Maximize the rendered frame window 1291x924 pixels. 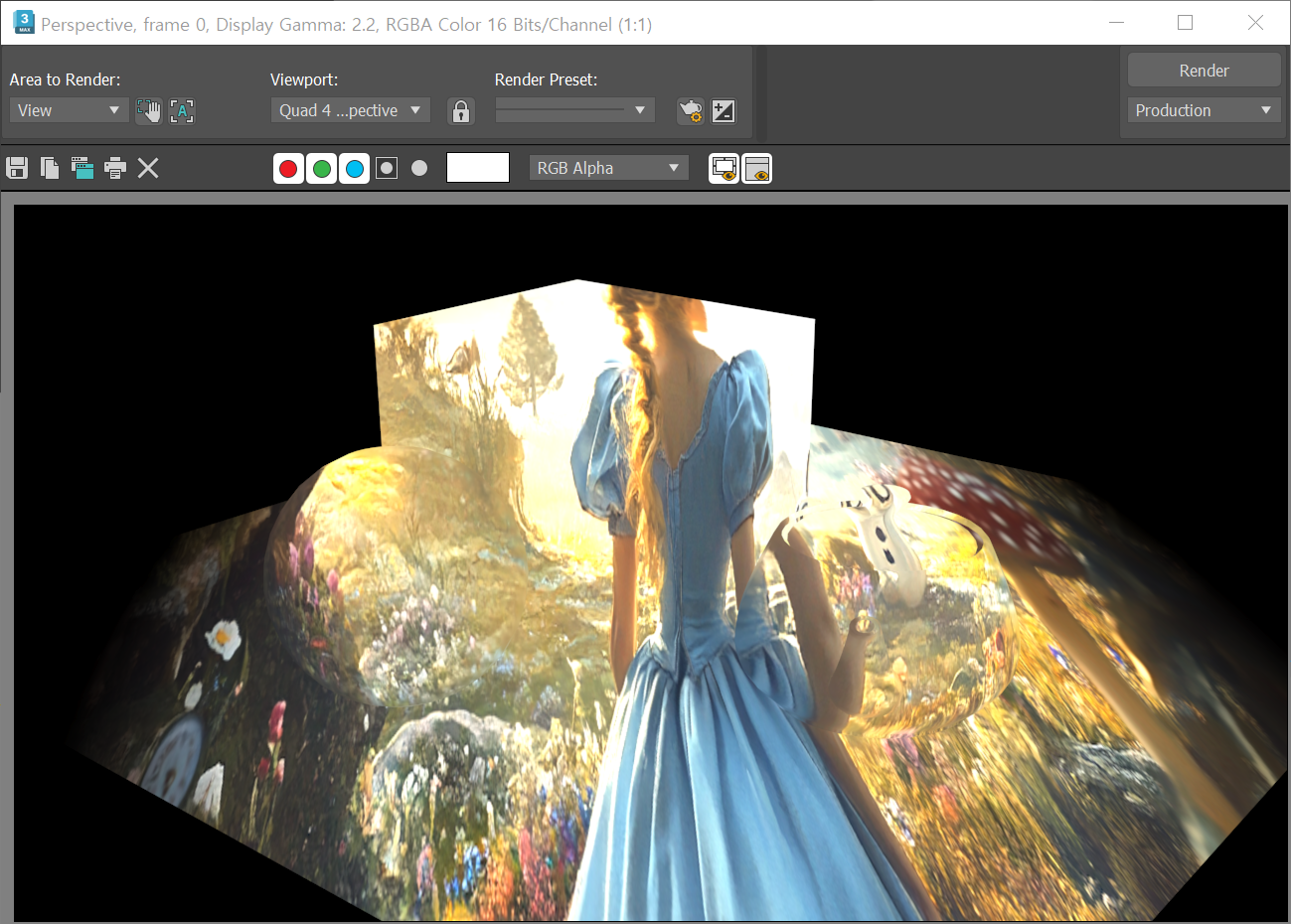(x=1185, y=22)
